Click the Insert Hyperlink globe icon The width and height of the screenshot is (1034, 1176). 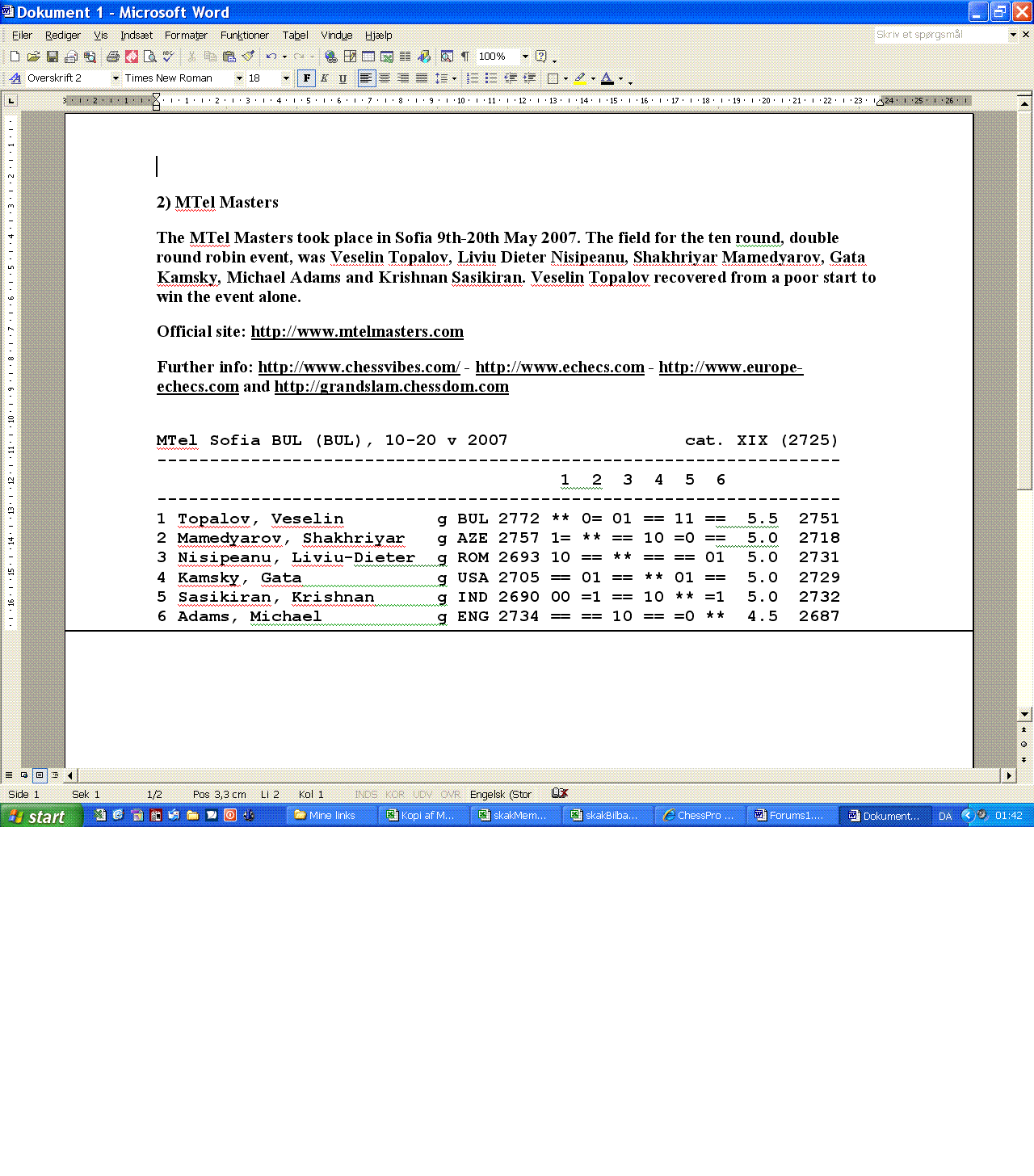point(330,57)
